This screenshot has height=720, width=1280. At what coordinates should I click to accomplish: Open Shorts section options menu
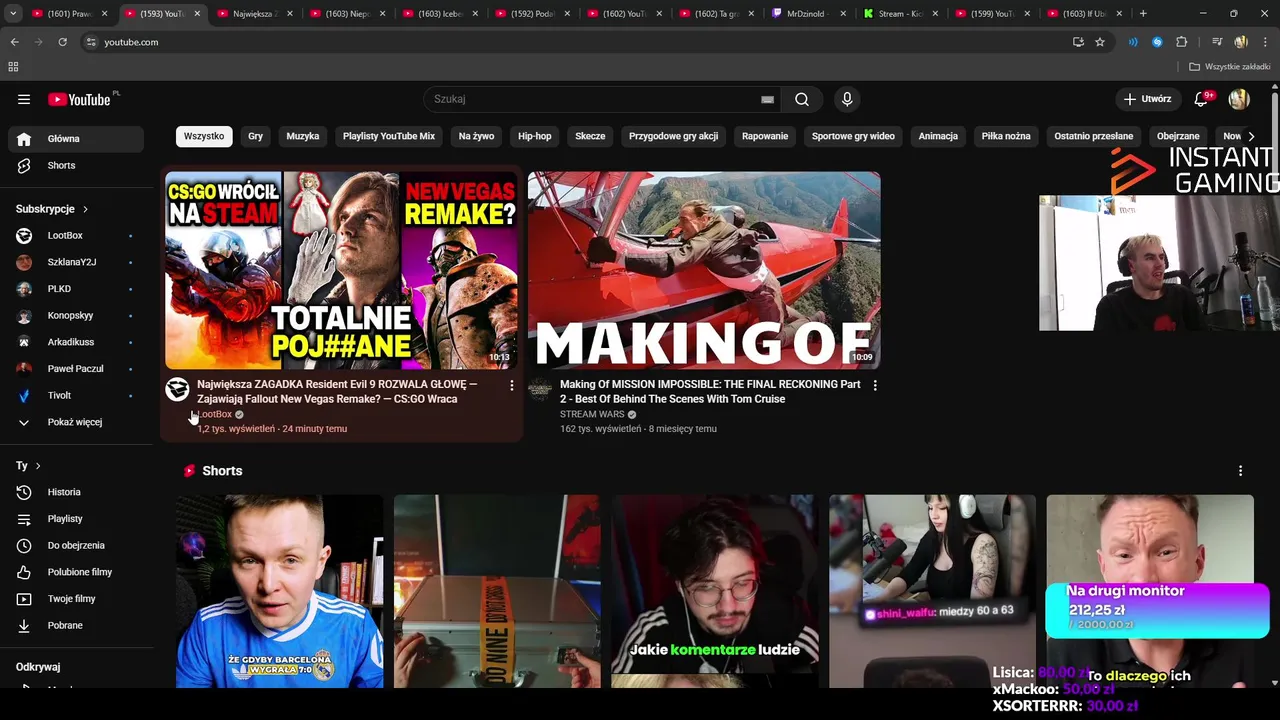coord(1240,471)
